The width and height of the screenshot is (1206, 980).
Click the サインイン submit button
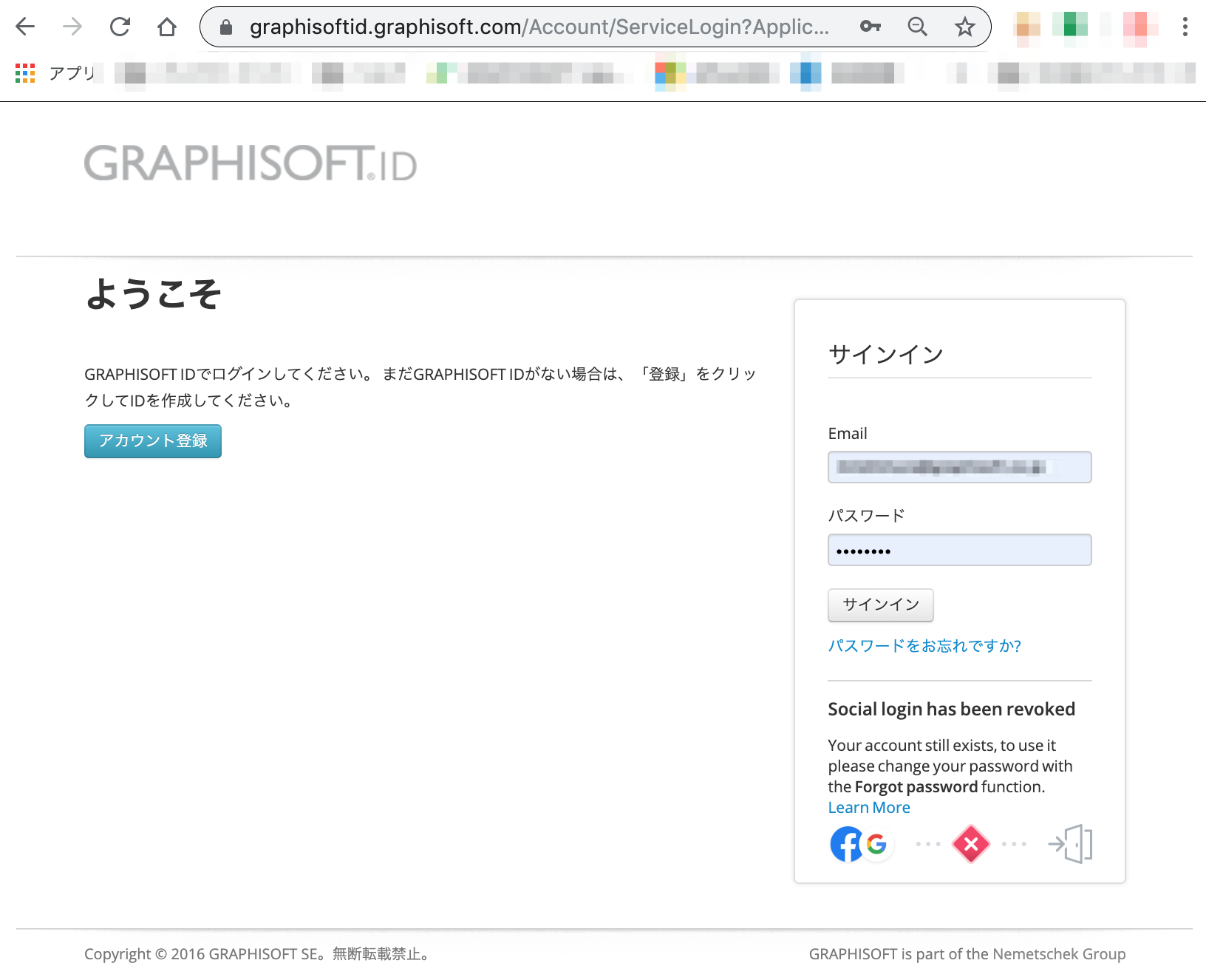(881, 605)
